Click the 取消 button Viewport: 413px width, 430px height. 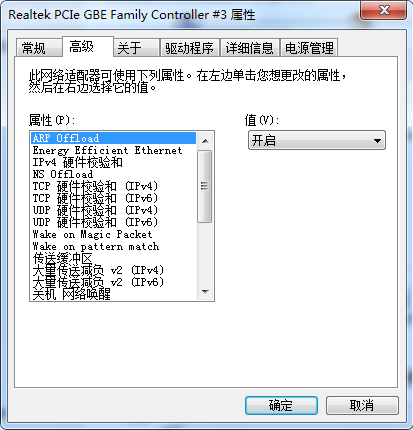pyautogui.click(x=362, y=405)
